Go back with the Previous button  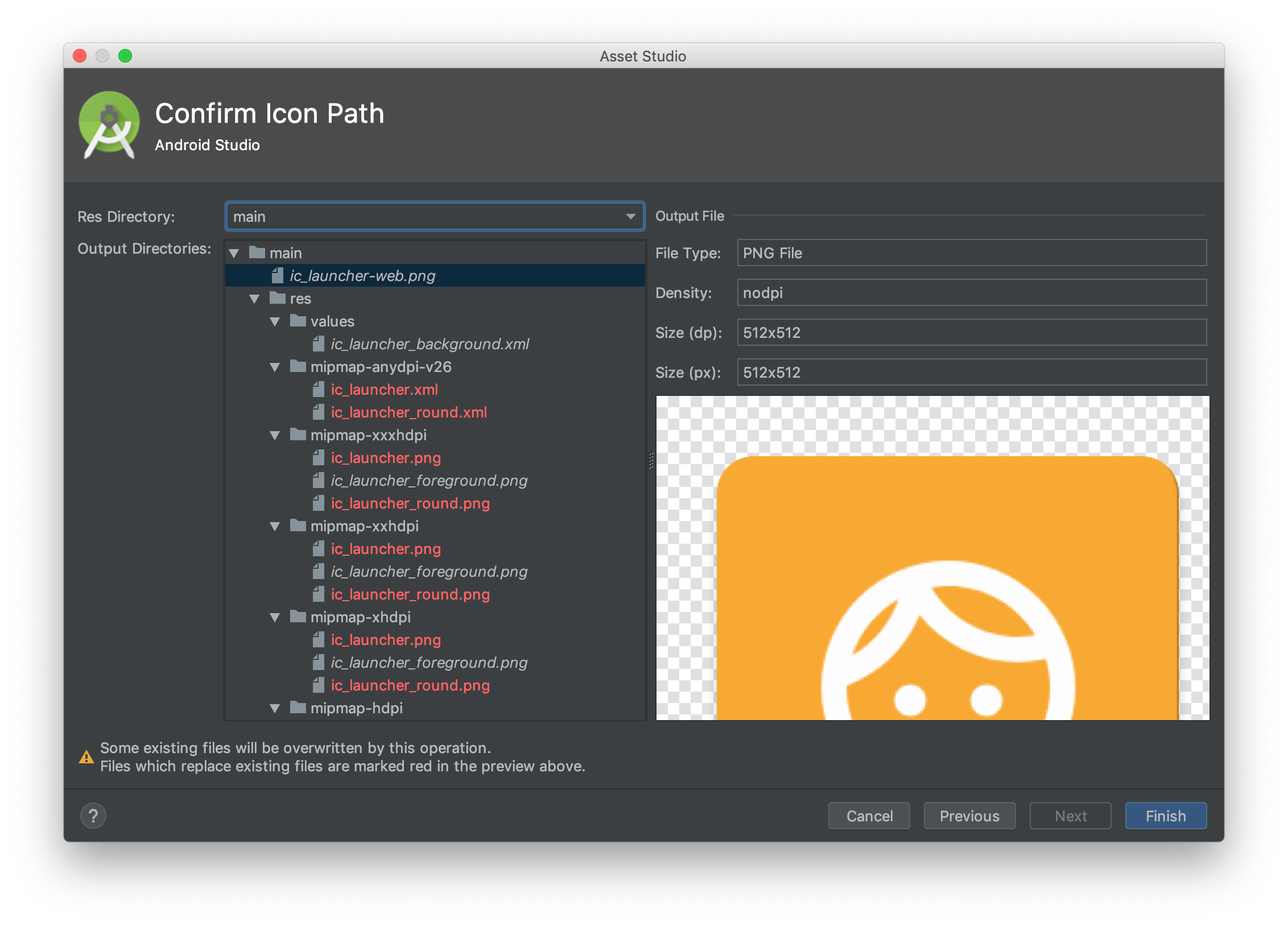[x=969, y=816]
